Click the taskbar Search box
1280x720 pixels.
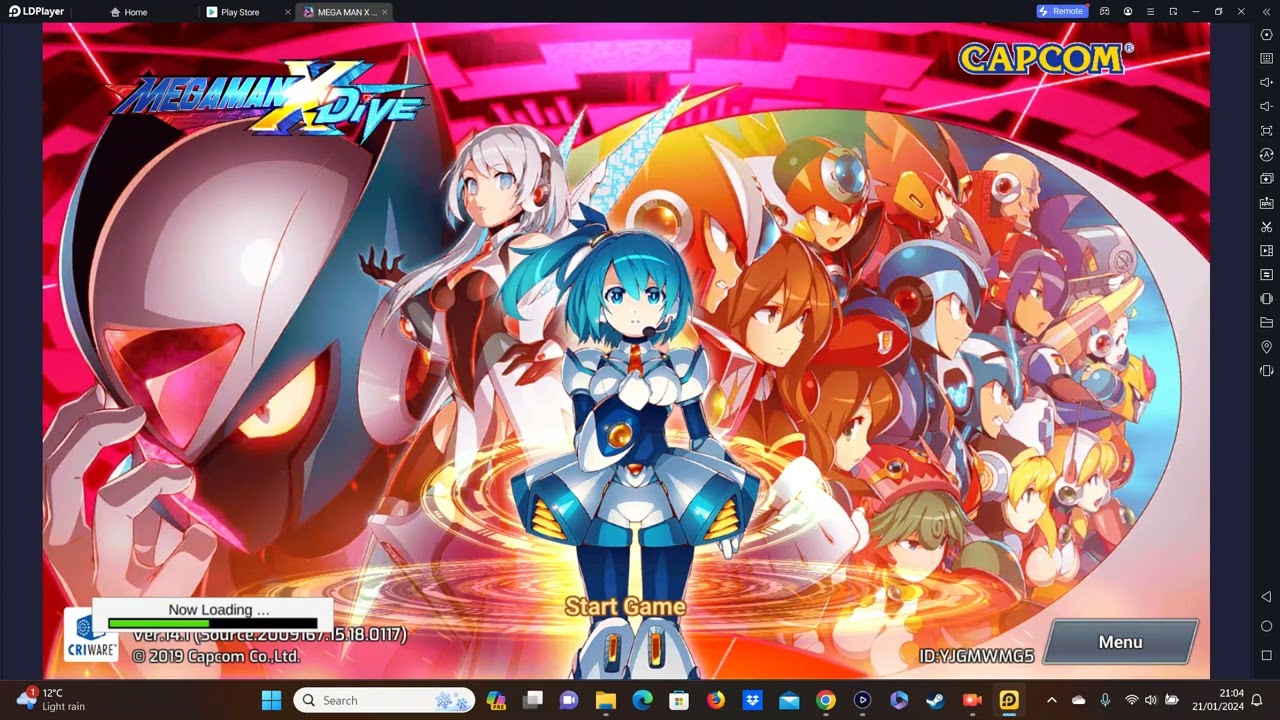(385, 700)
